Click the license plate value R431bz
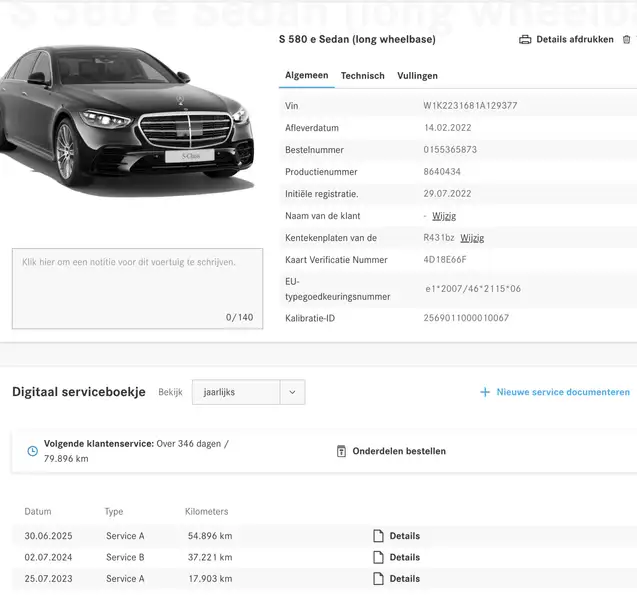This screenshot has width=637, height=600. (439, 238)
